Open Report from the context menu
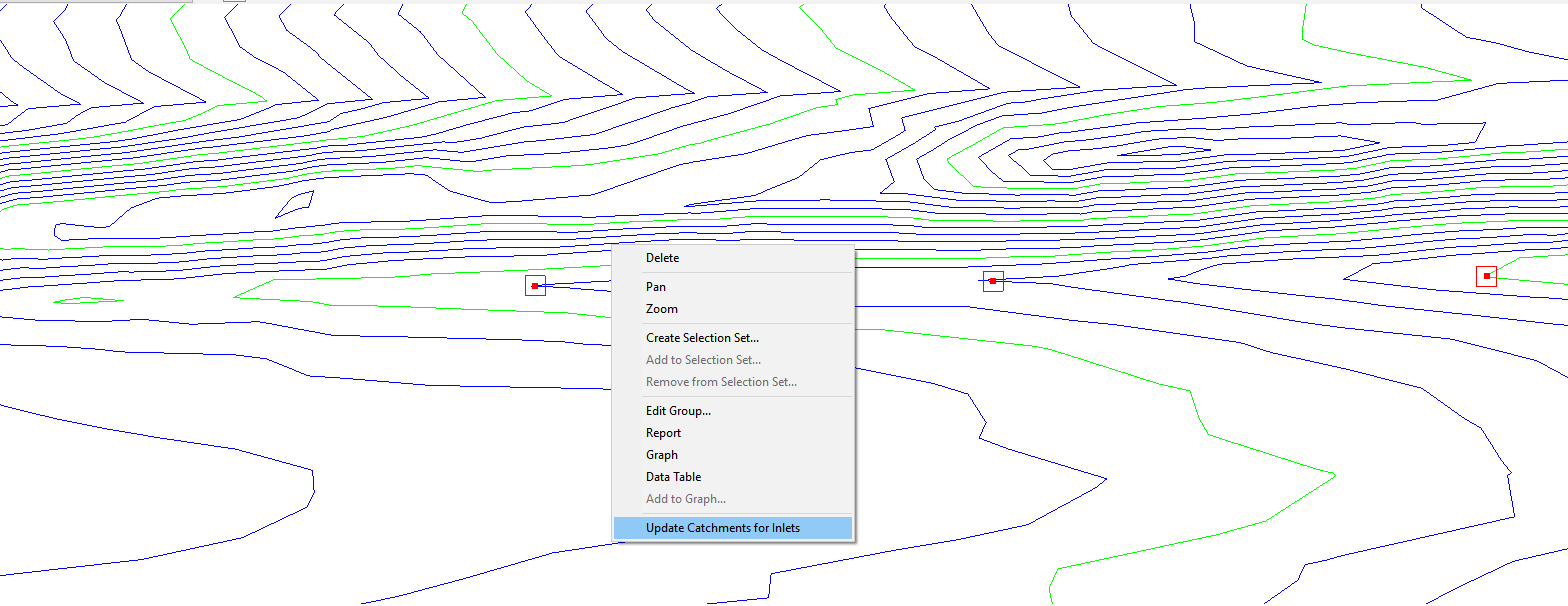Image resolution: width=1568 pixels, height=606 pixels. tap(733, 433)
